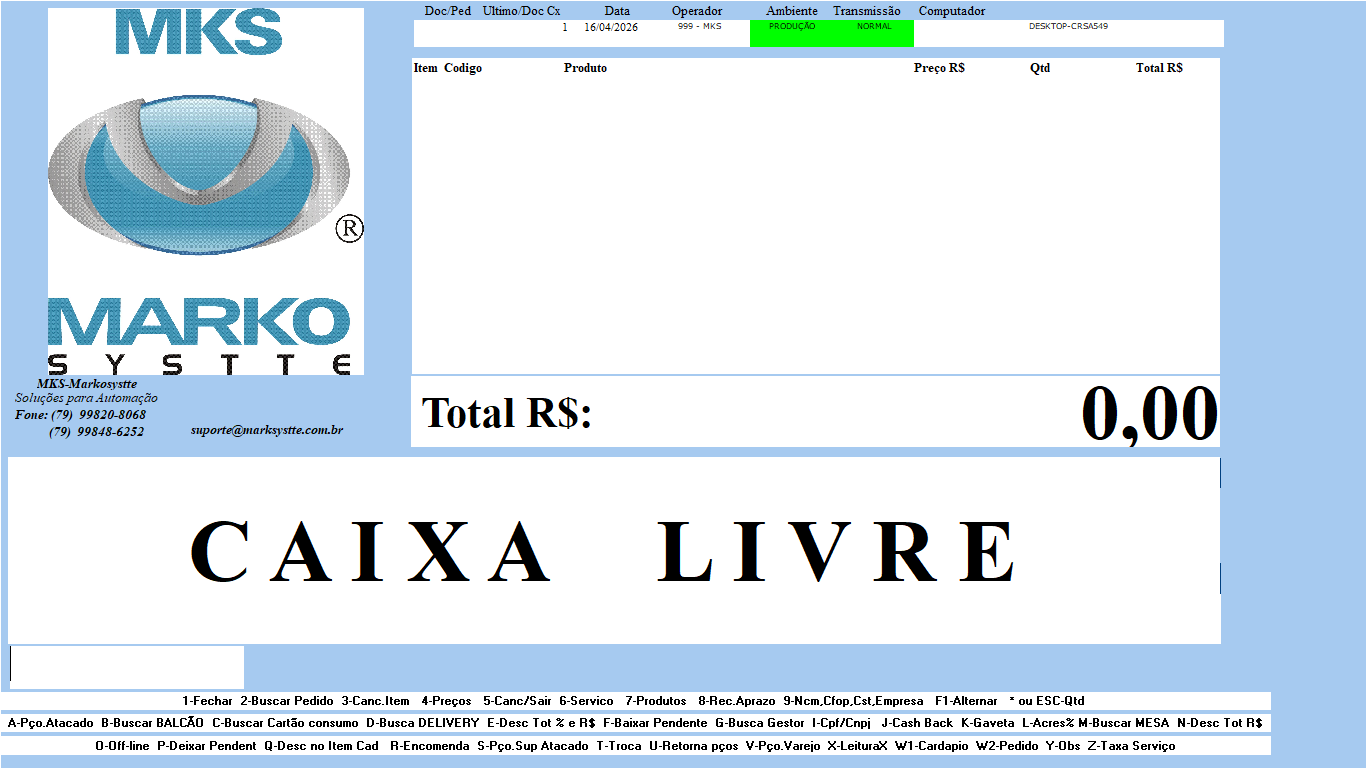
Task: Click the command input field below CAIXA LIVRE
Action: coord(127,667)
